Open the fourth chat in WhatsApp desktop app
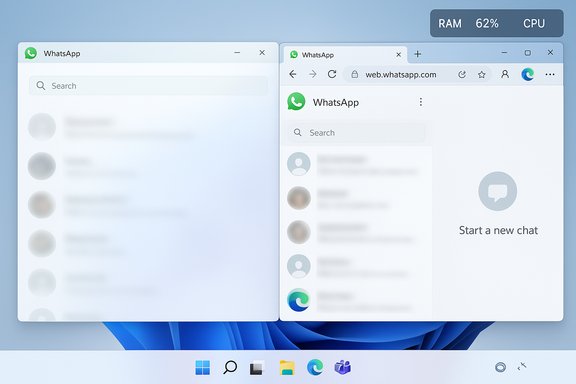The width and height of the screenshot is (576, 384). coord(148,244)
